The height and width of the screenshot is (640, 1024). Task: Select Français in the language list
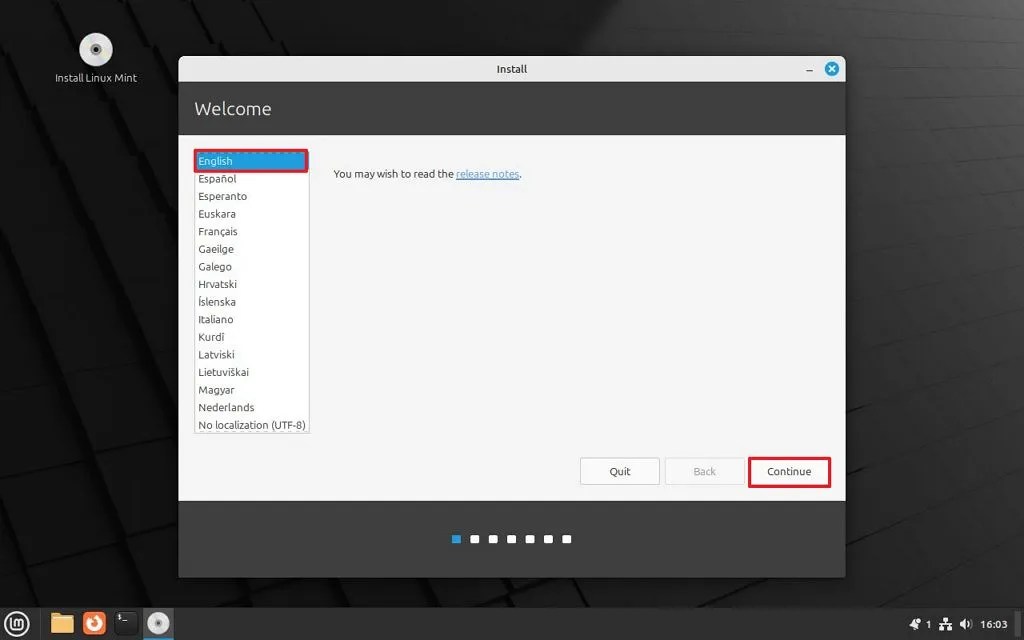tap(218, 231)
